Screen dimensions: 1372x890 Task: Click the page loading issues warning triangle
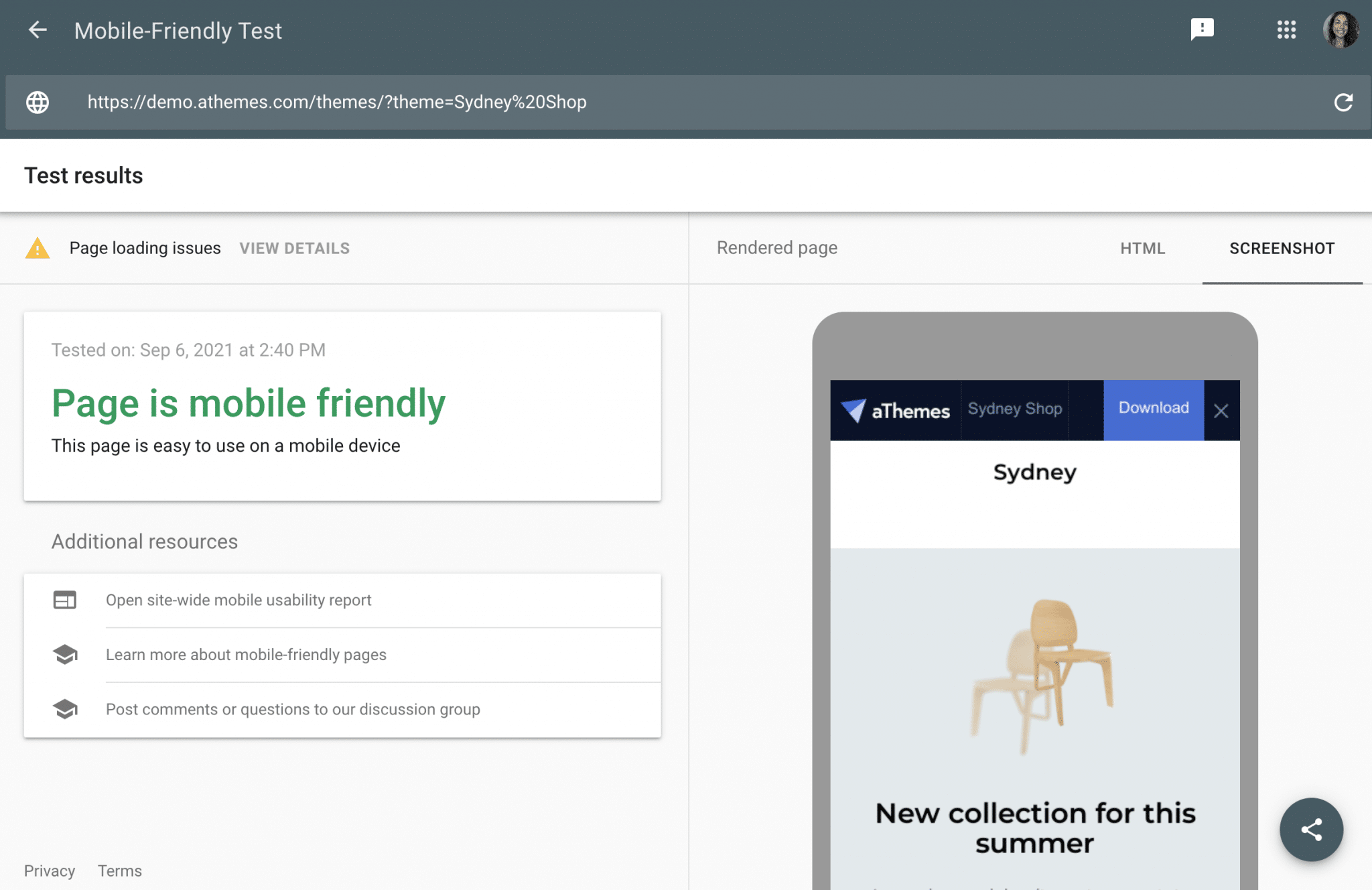(38, 249)
